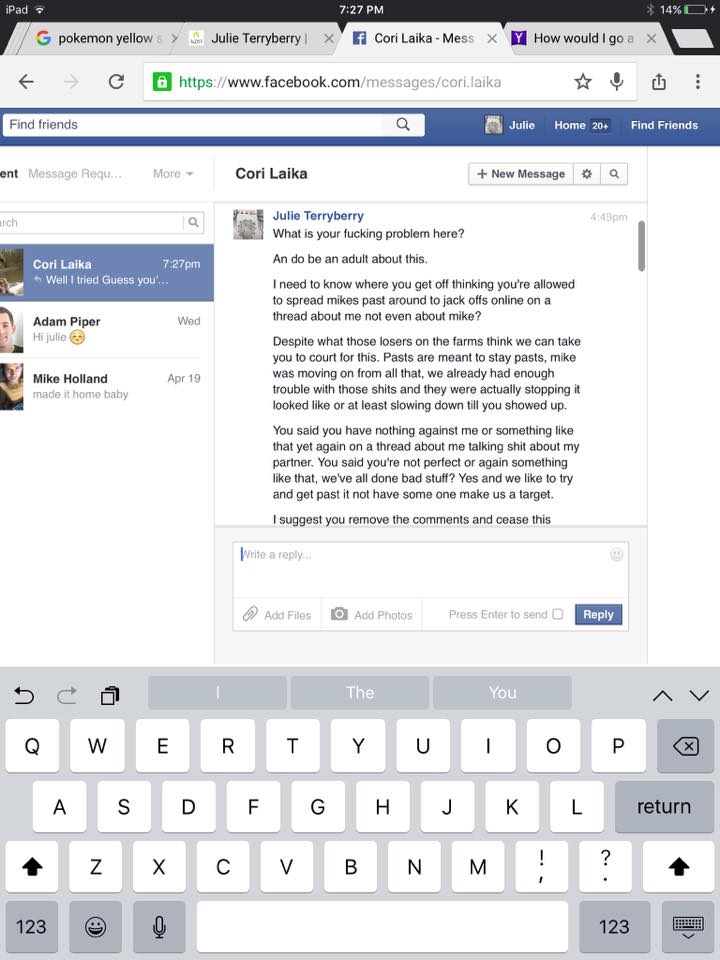The height and width of the screenshot is (960, 720).
Task: Open the conversation settings gear icon
Action: click(x=587, y=174)
